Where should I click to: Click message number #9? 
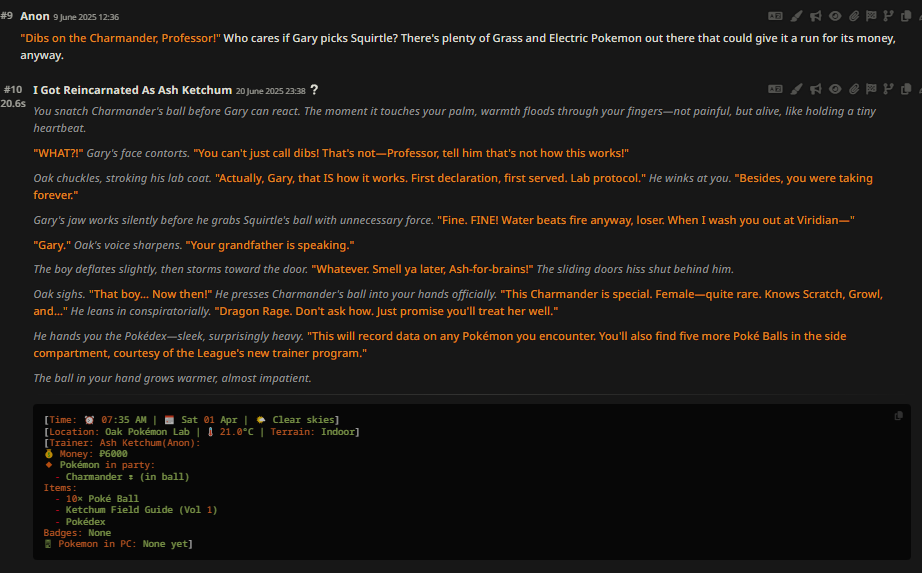[7, 16]
